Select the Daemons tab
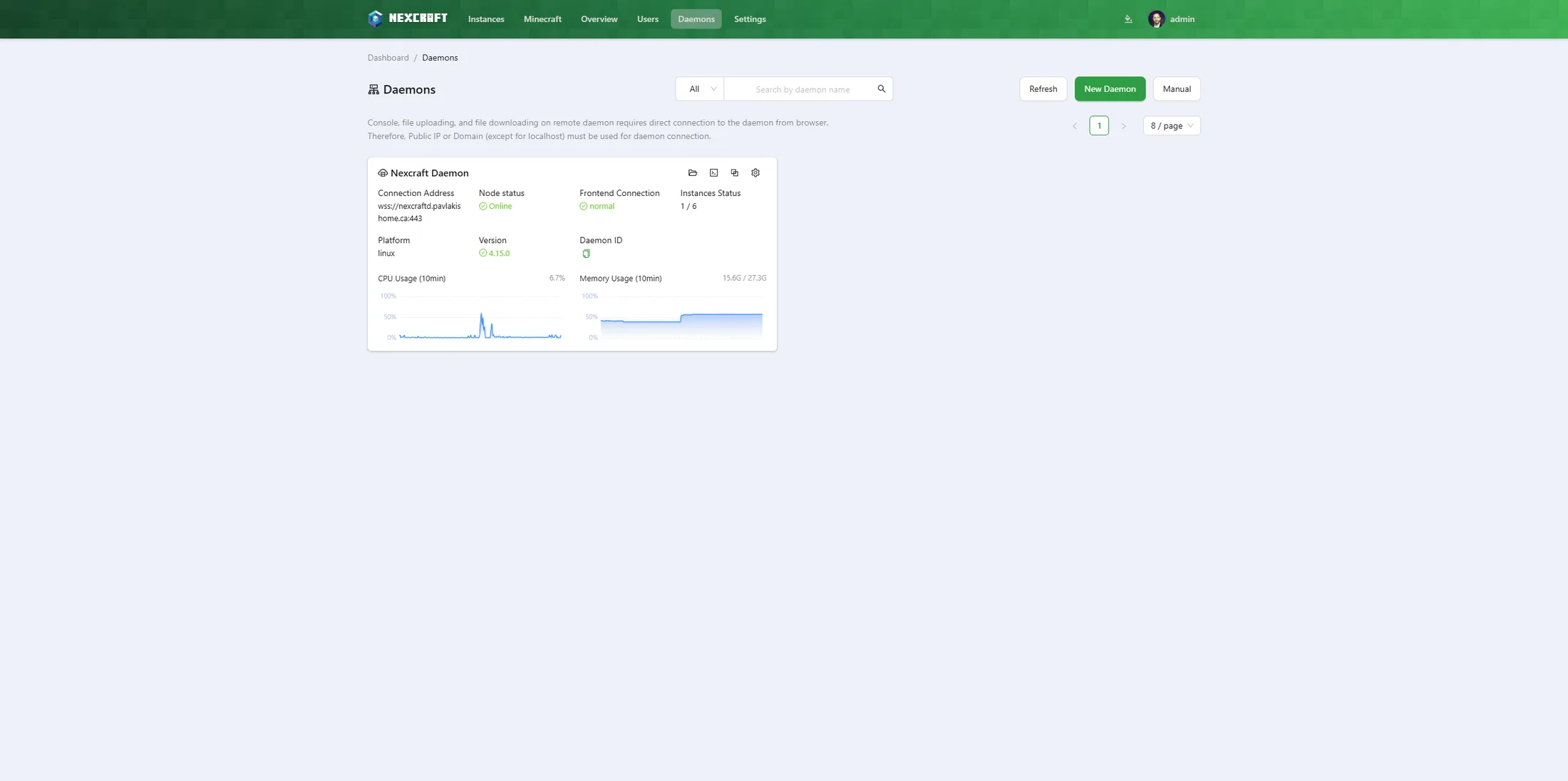1568x781 pixels. (x=696, y=19)
